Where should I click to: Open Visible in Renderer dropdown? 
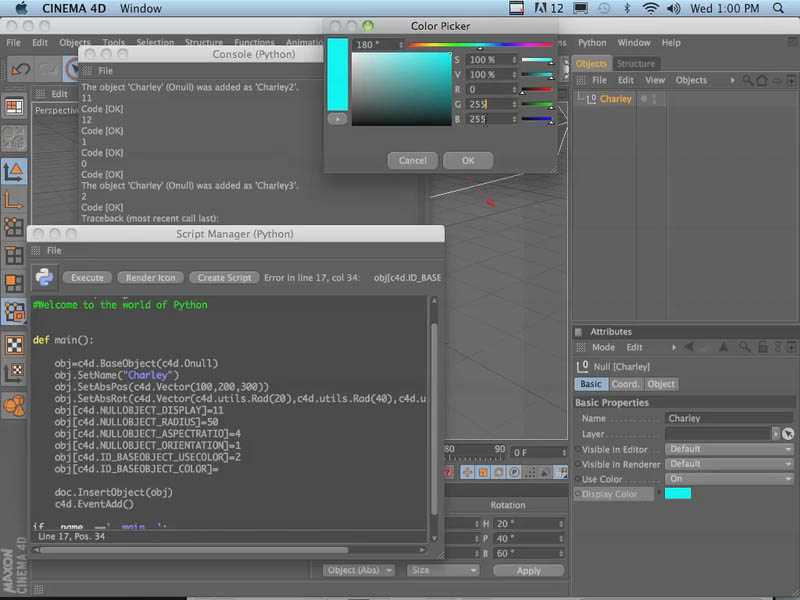click(729, 464)
